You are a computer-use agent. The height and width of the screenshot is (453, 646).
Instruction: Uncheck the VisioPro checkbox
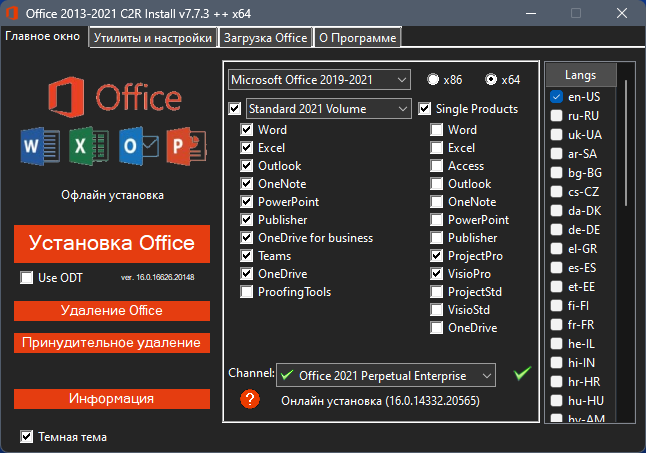(x=437, y=274)
